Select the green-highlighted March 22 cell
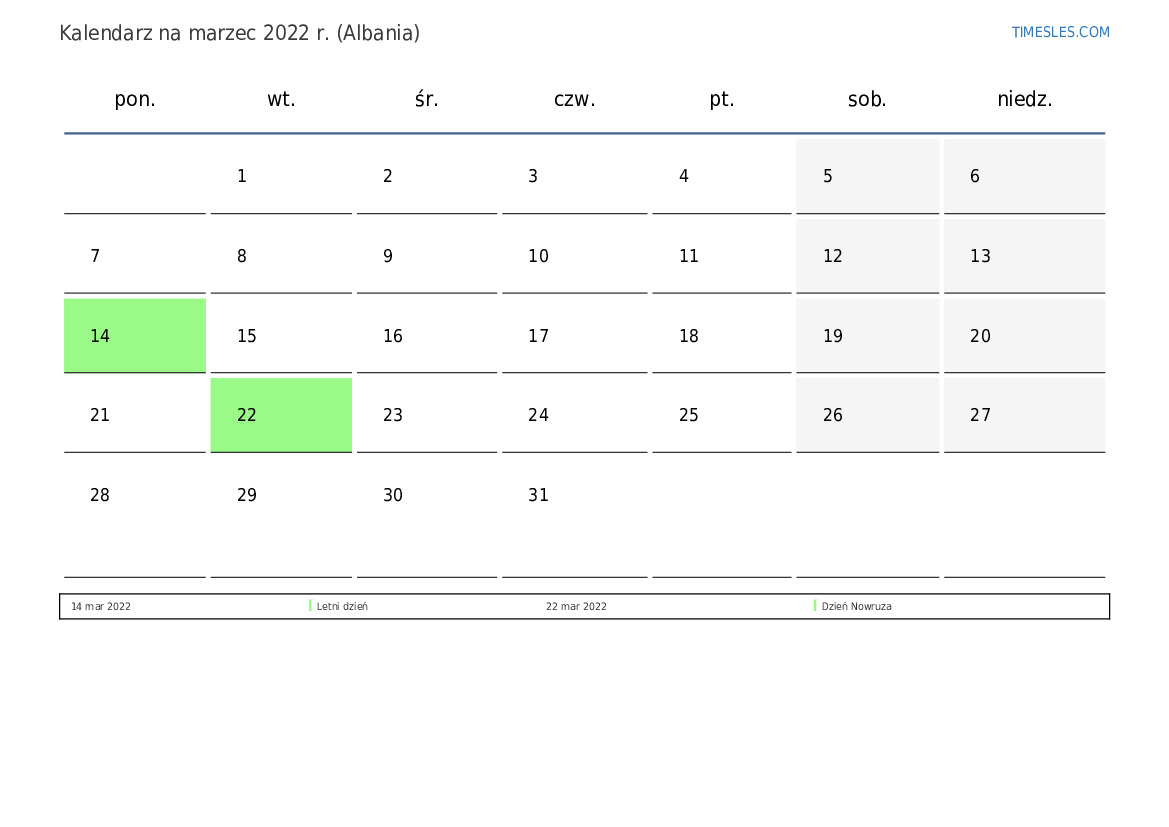This screenshot has height=827, width=1169. click(281, 415)
